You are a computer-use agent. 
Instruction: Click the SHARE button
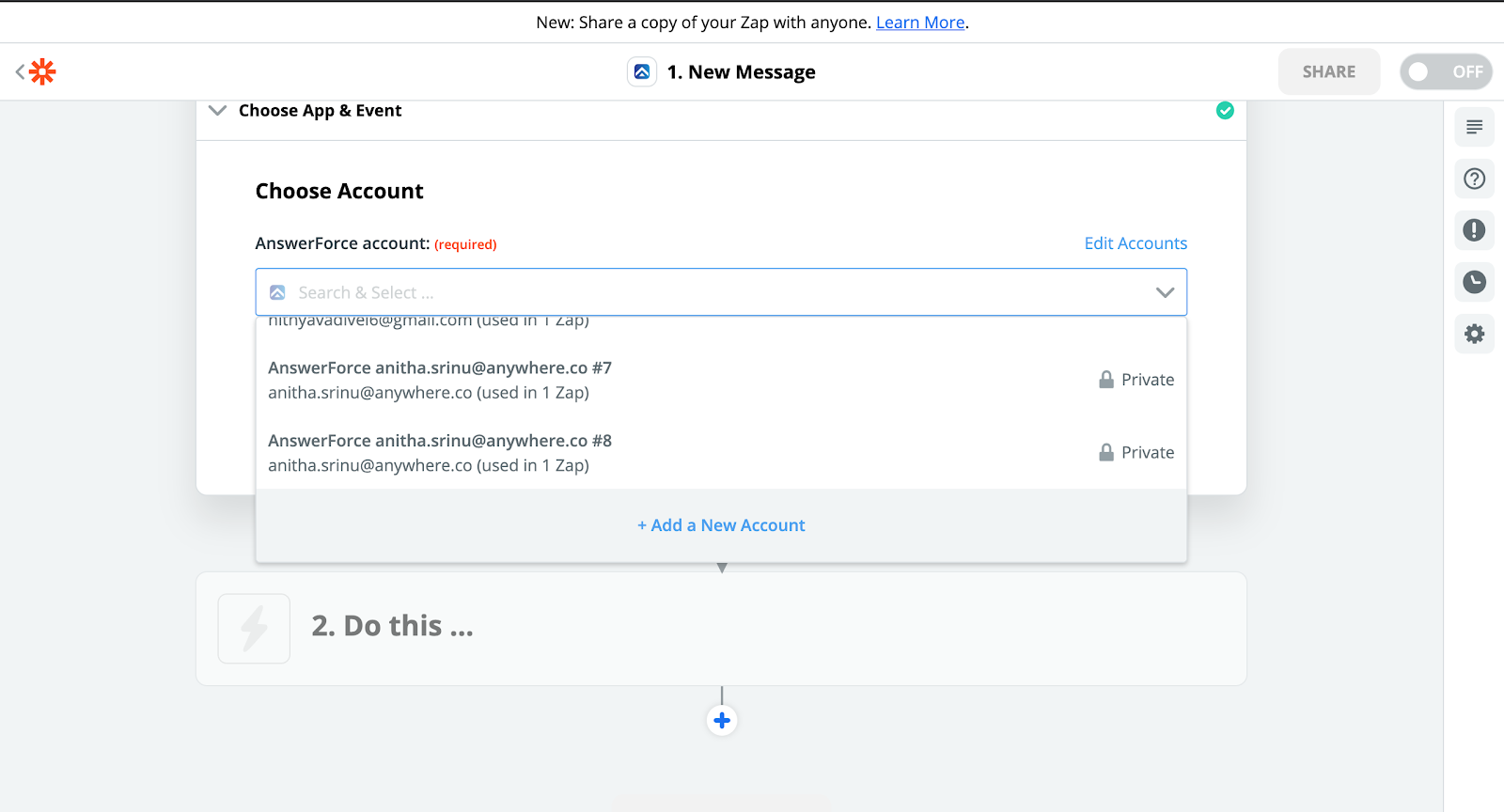tap(1329, 71)
